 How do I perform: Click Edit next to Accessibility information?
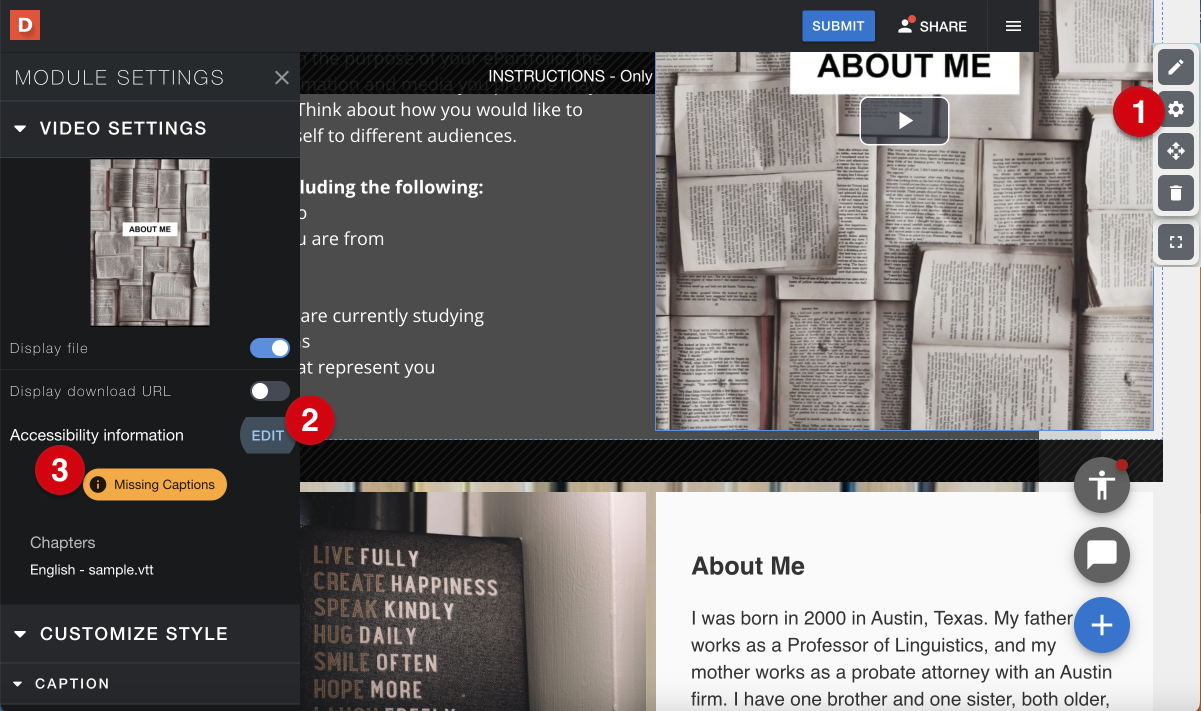(x=267, y=436)
